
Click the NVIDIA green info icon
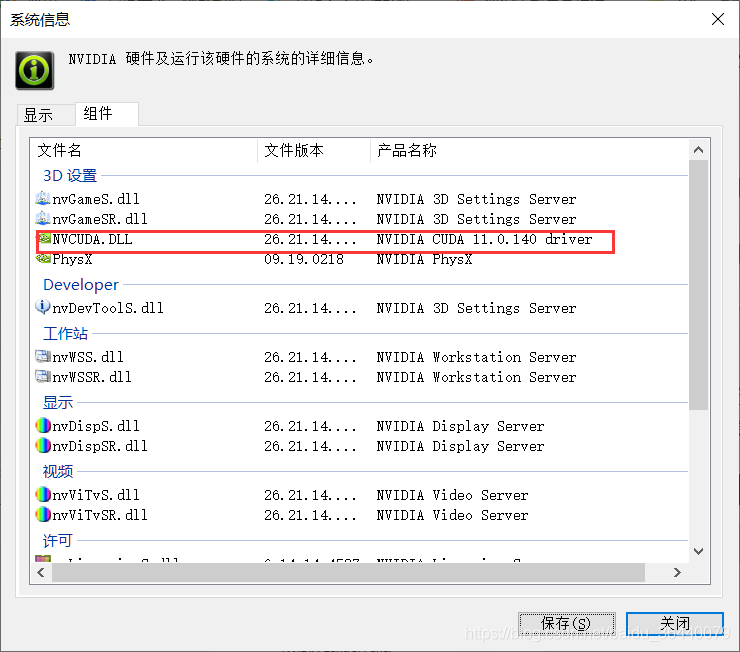[x=34, y=71]
